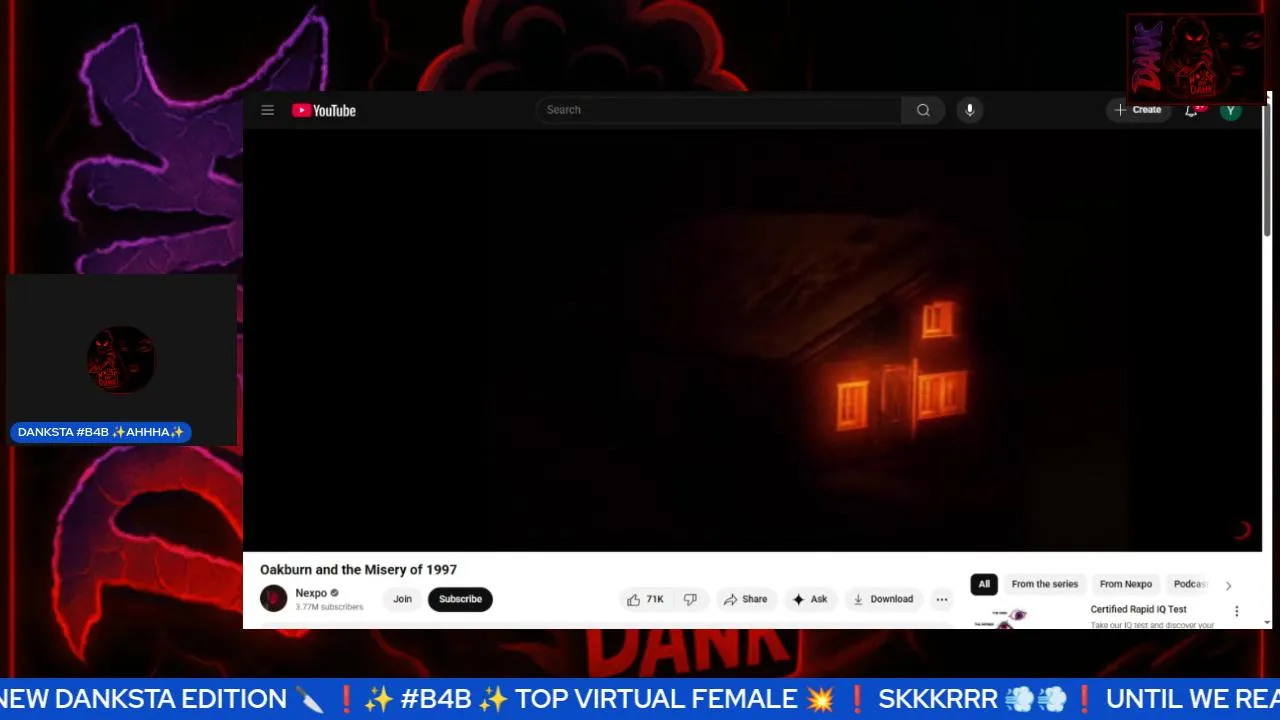The image size is (1280, 720).
Task: Open more actions three-dot menu
Action: 941,599
